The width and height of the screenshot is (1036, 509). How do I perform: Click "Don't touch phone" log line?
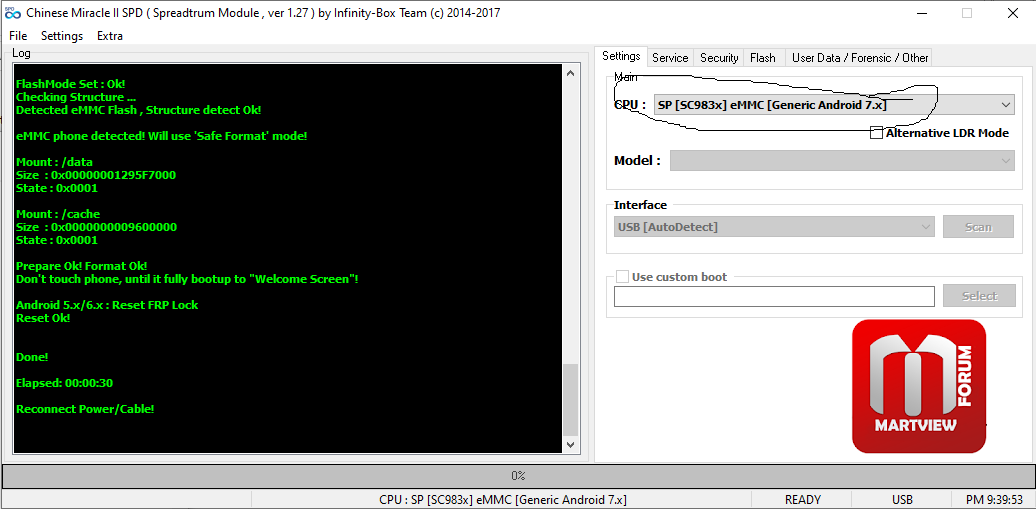[187, 279]
